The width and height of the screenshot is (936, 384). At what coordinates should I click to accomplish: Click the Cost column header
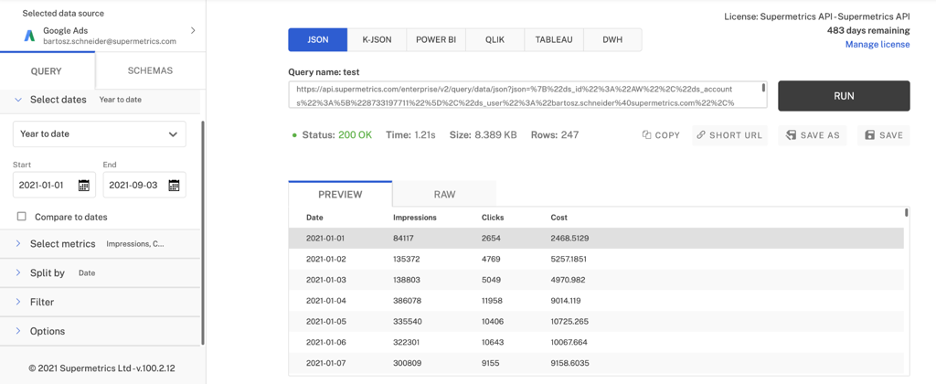click(x=559, y=217)
